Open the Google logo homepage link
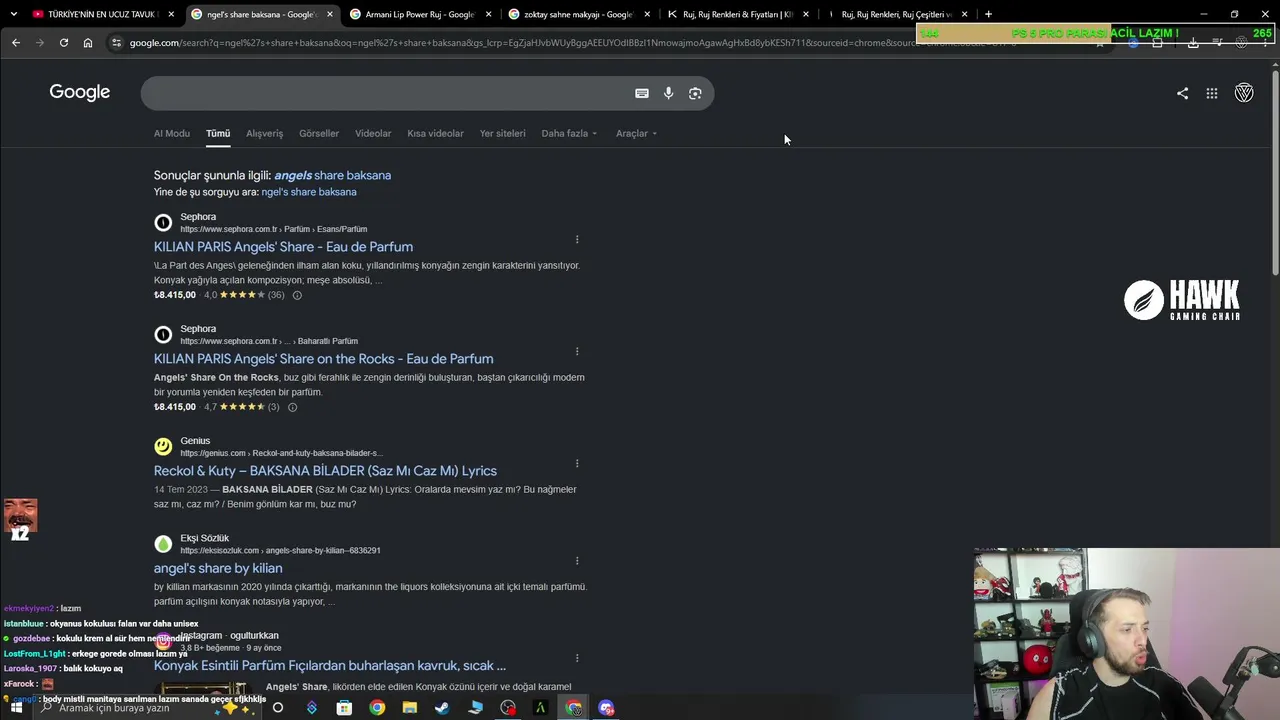 80,92
